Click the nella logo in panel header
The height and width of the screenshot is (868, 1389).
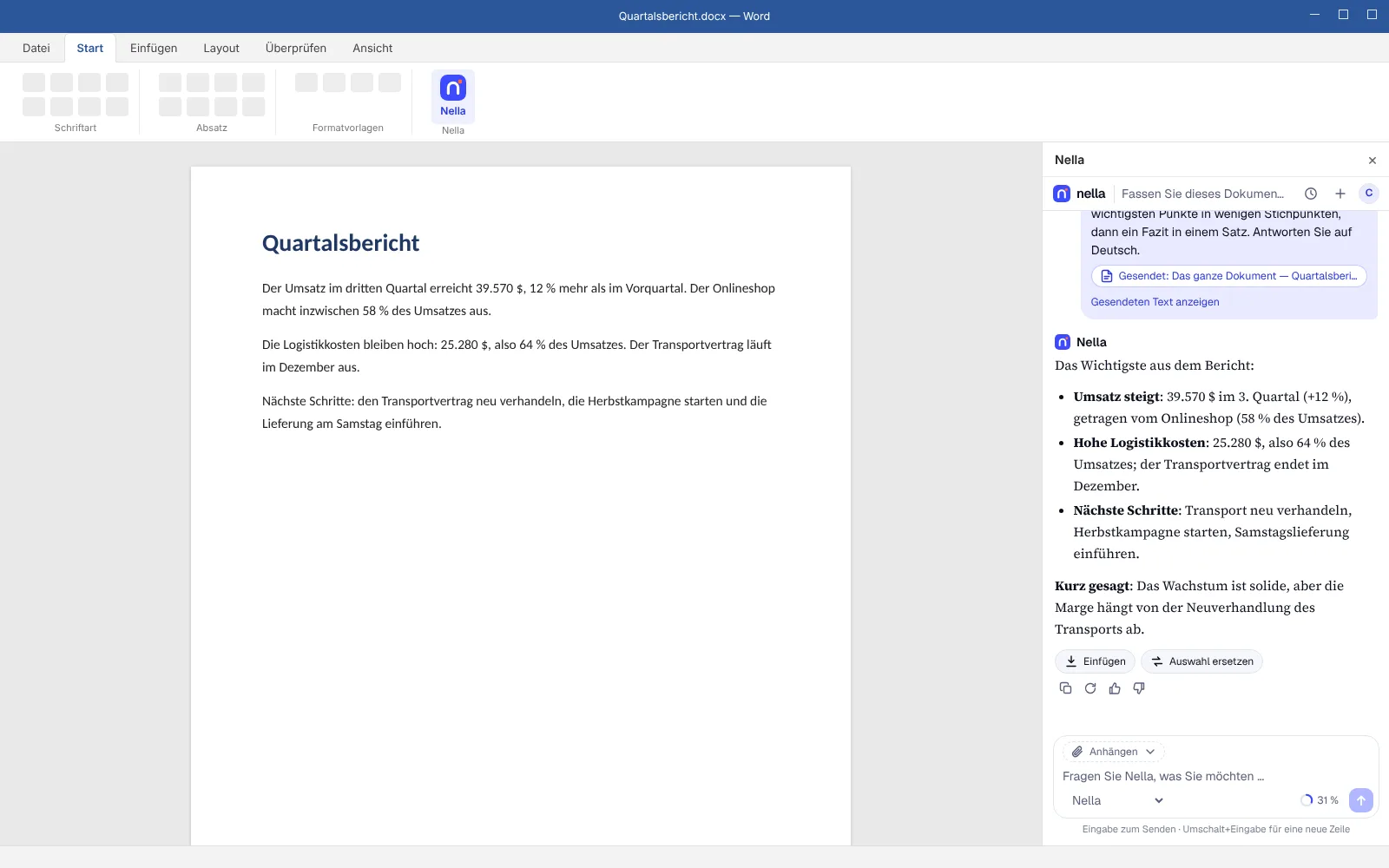(x=1079, y=194)
